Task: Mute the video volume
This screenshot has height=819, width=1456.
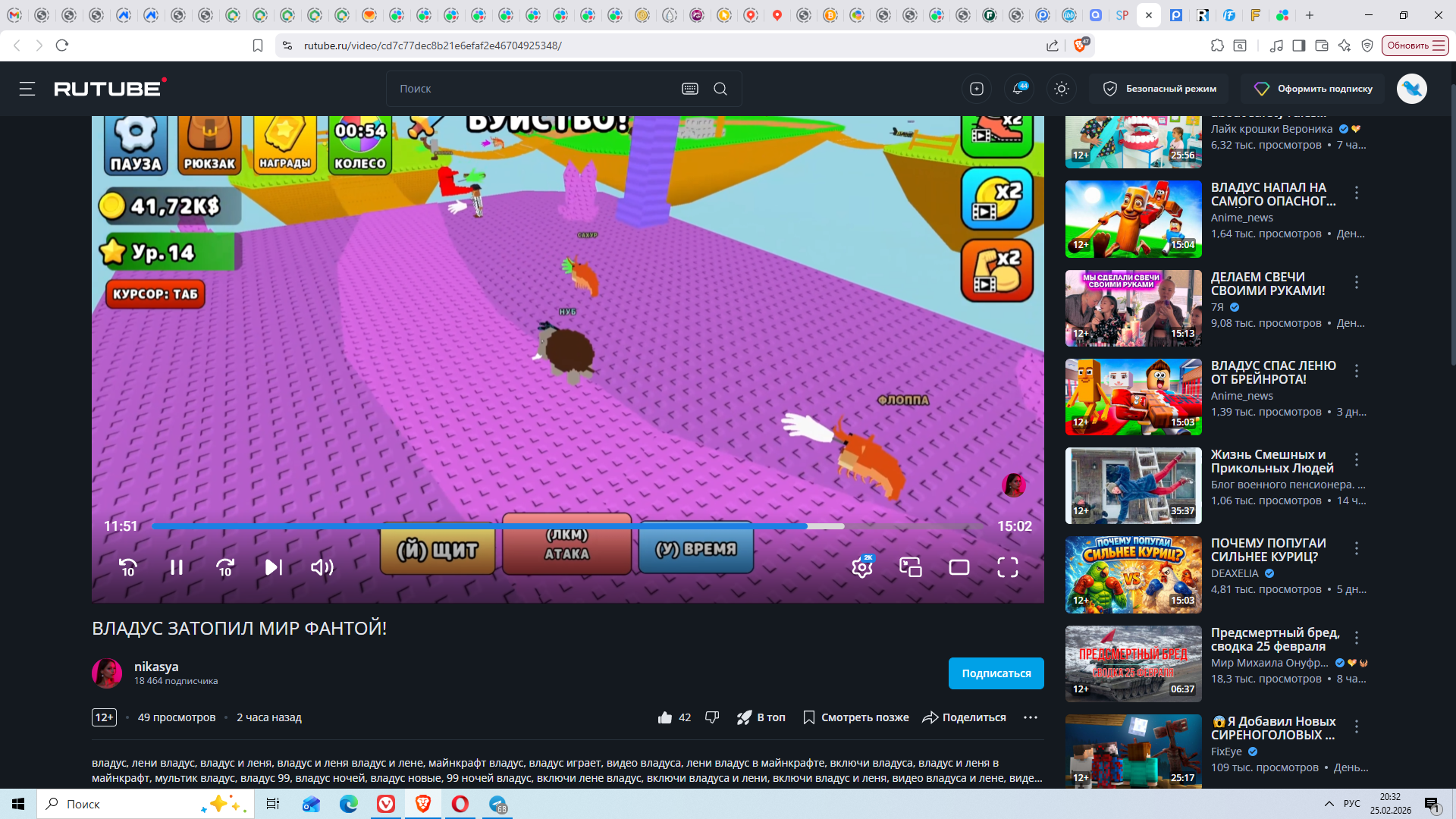Action: (x=322, y=567)
